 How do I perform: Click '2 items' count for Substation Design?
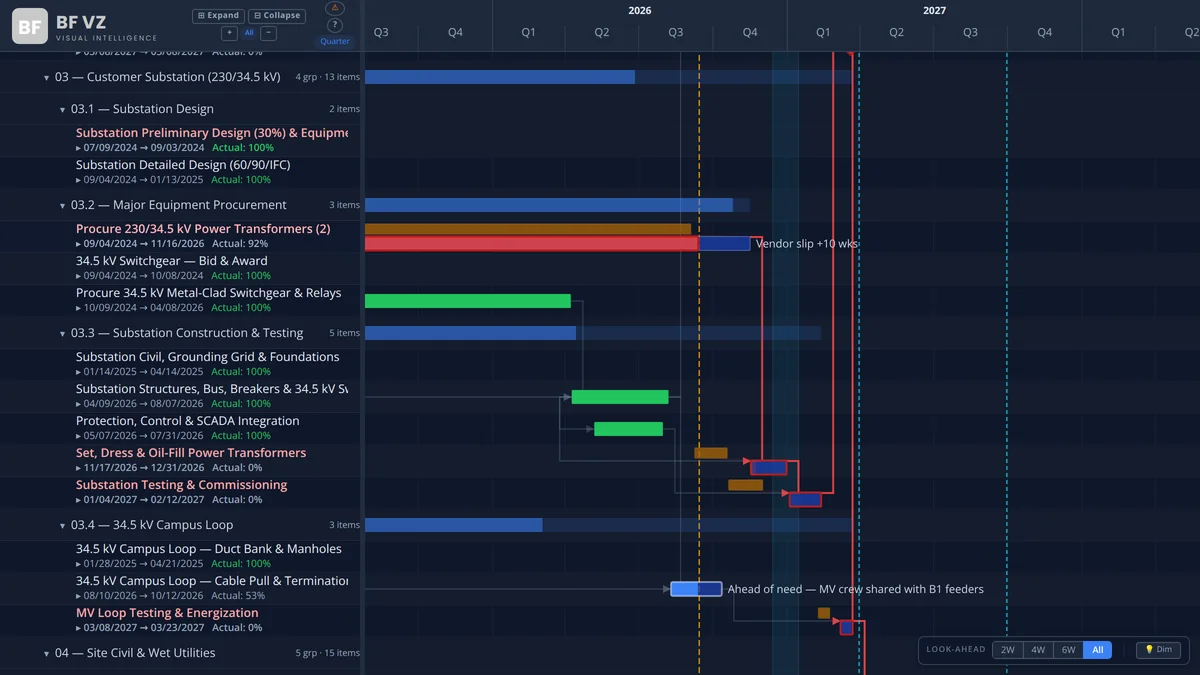344,109
